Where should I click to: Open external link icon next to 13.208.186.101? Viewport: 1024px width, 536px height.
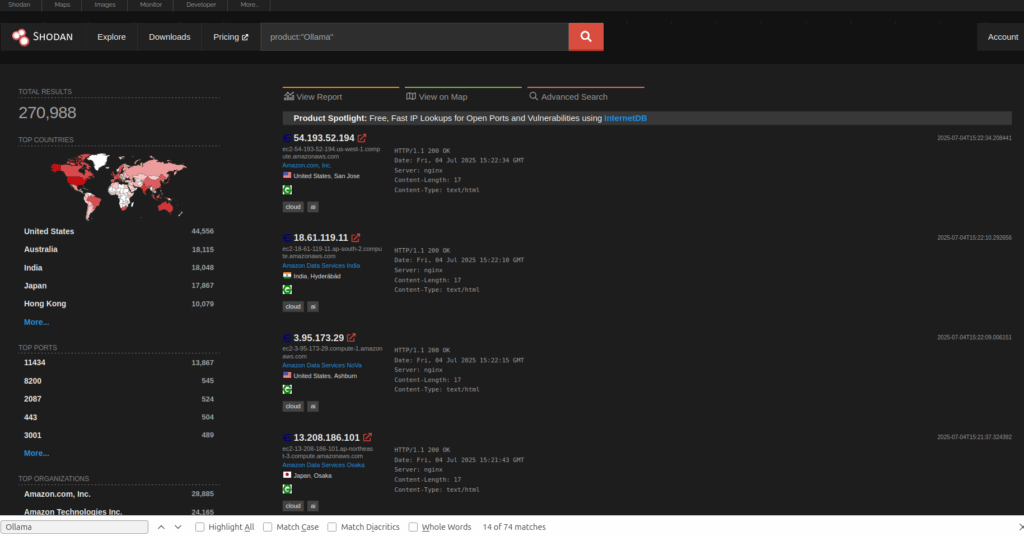click(368, 437)
